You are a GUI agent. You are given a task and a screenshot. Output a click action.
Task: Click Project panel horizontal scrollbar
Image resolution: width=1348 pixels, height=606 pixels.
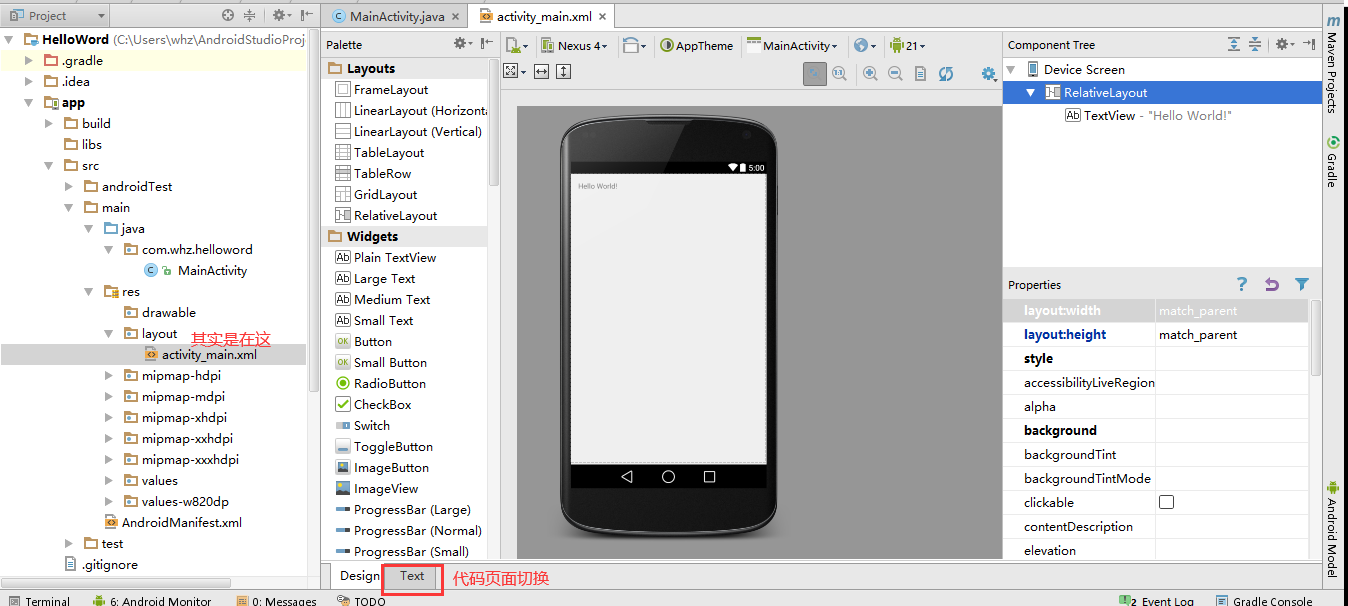[x=118, y=582]
